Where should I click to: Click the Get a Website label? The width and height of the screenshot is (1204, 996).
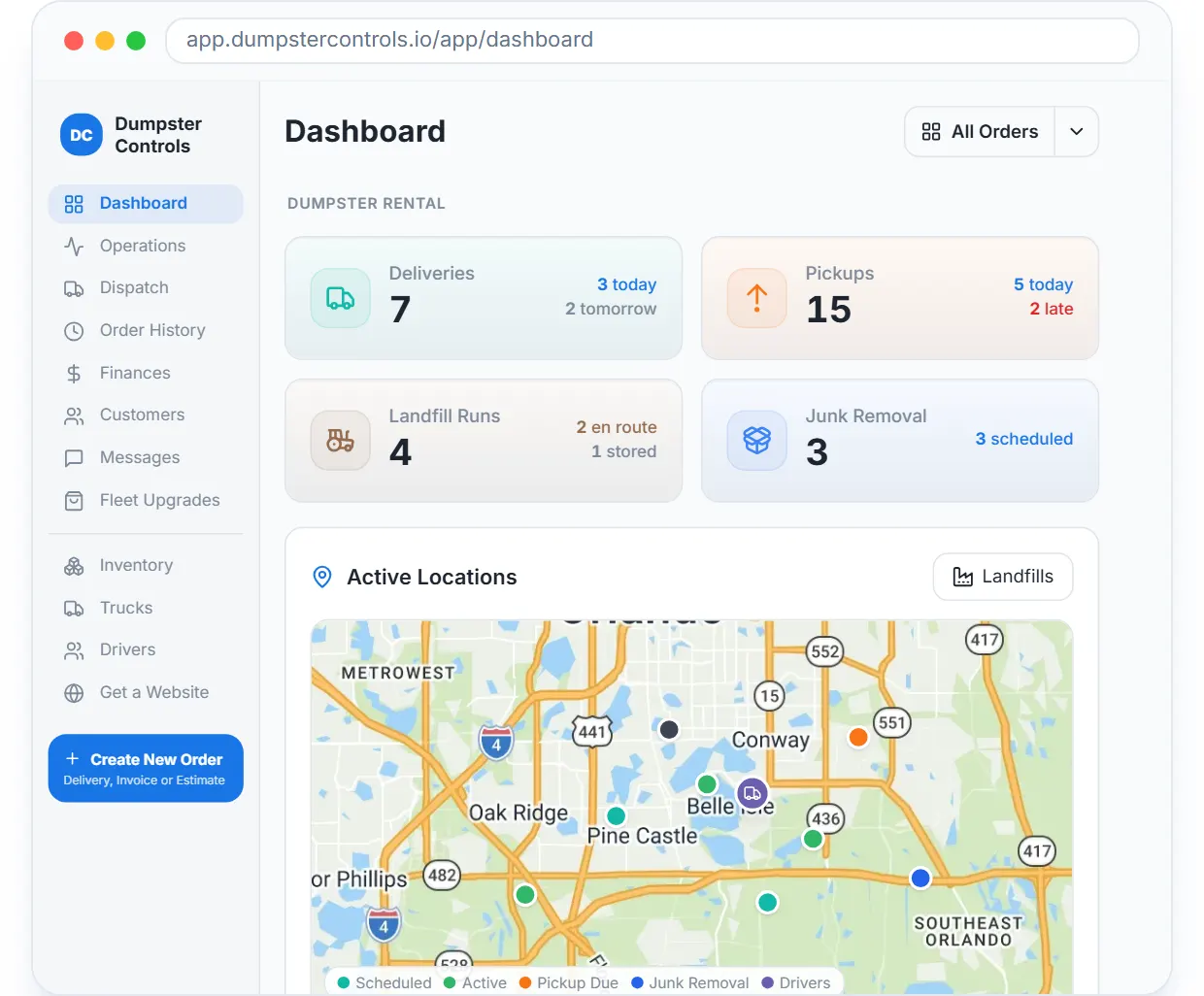(154, 692)
